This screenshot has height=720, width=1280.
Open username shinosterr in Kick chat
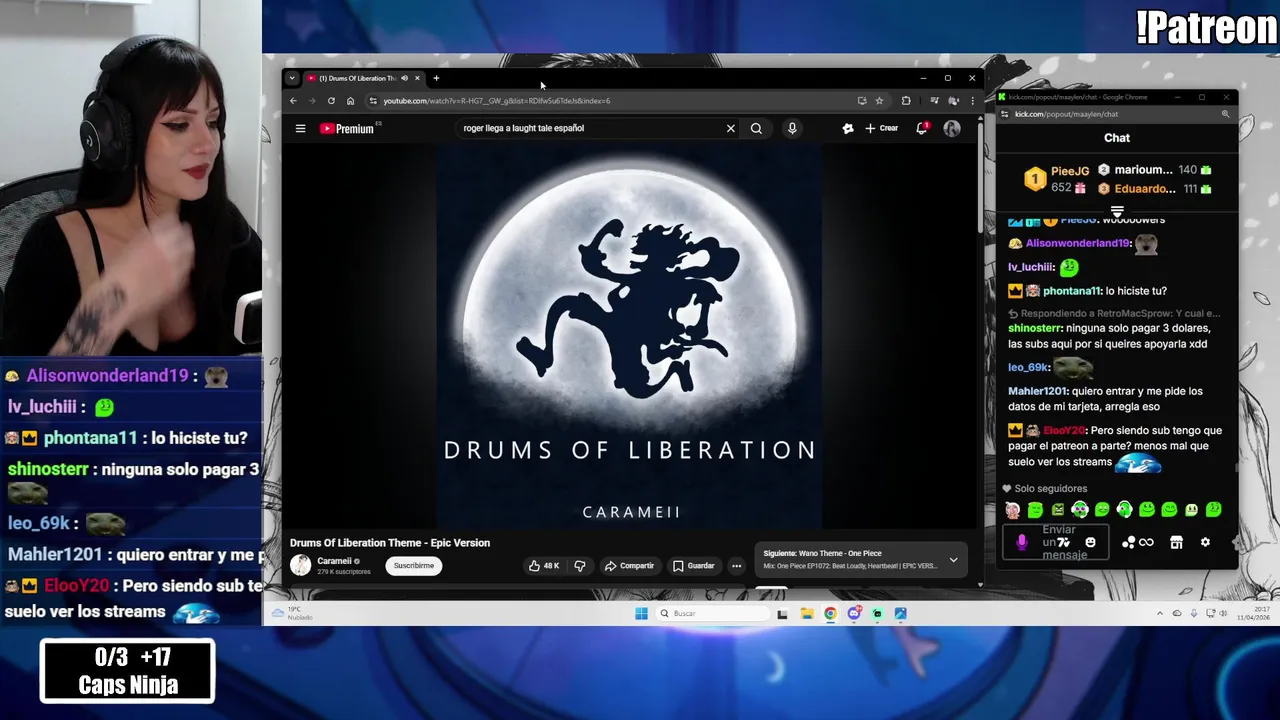click(1035, 328)
